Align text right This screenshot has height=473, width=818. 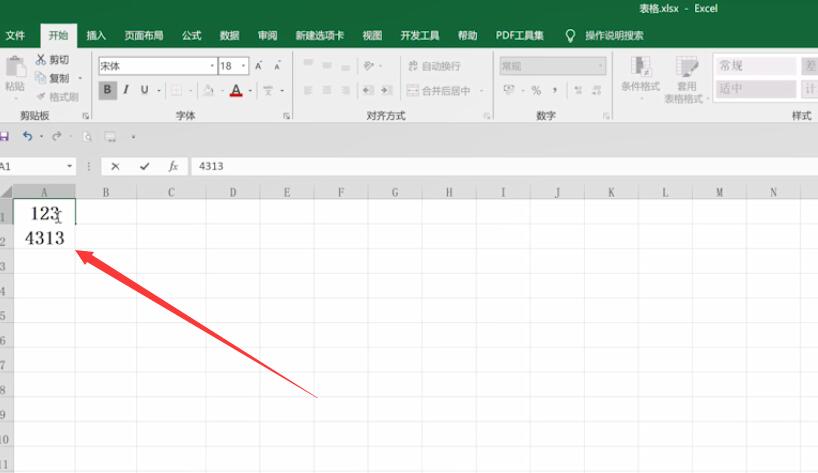tap(345, 90)
